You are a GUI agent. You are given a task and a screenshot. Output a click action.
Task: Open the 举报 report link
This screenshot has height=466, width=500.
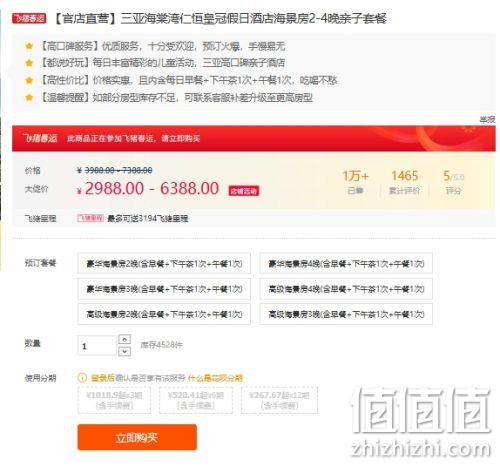pyautogui.click(x=487, y=119)
